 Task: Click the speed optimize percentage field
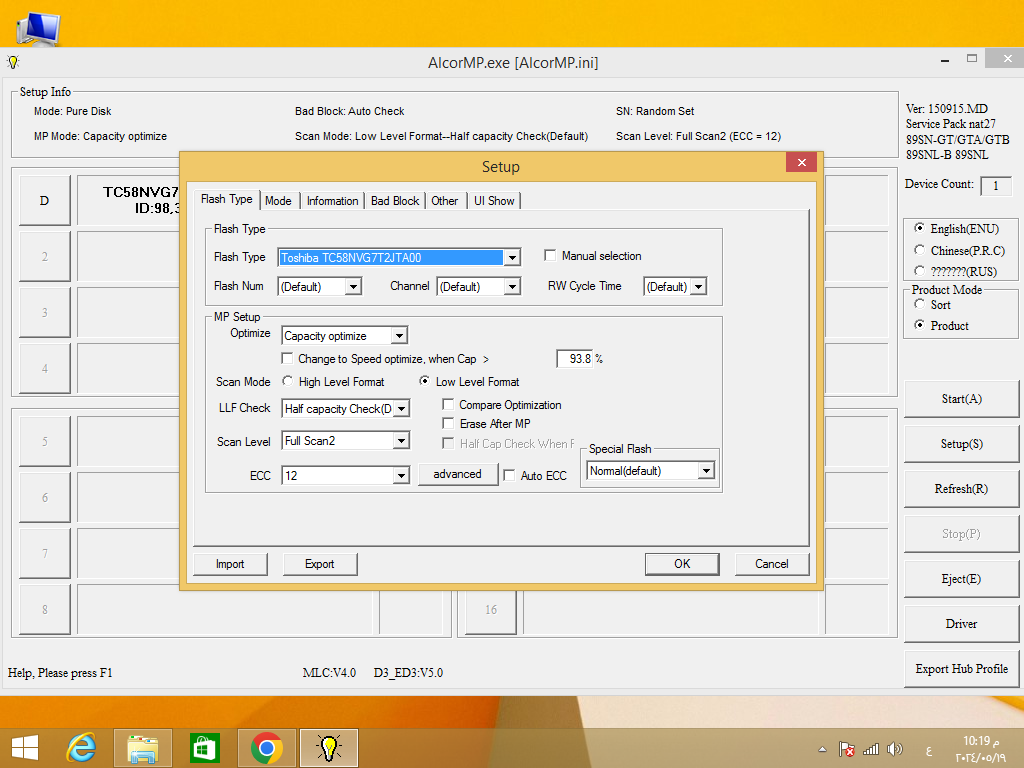(575, 359)
